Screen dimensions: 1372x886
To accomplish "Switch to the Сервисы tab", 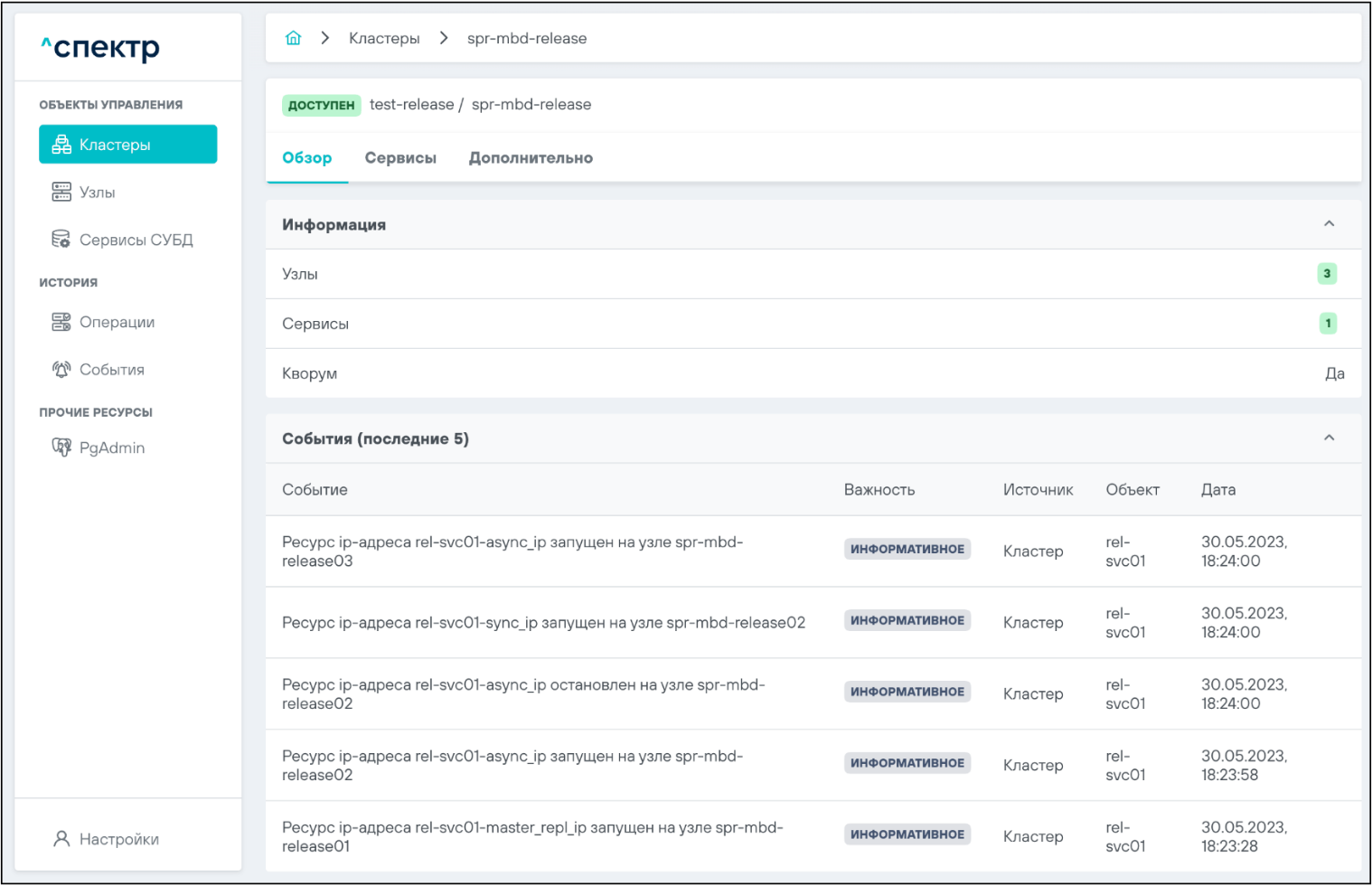I will coord(400,158).
